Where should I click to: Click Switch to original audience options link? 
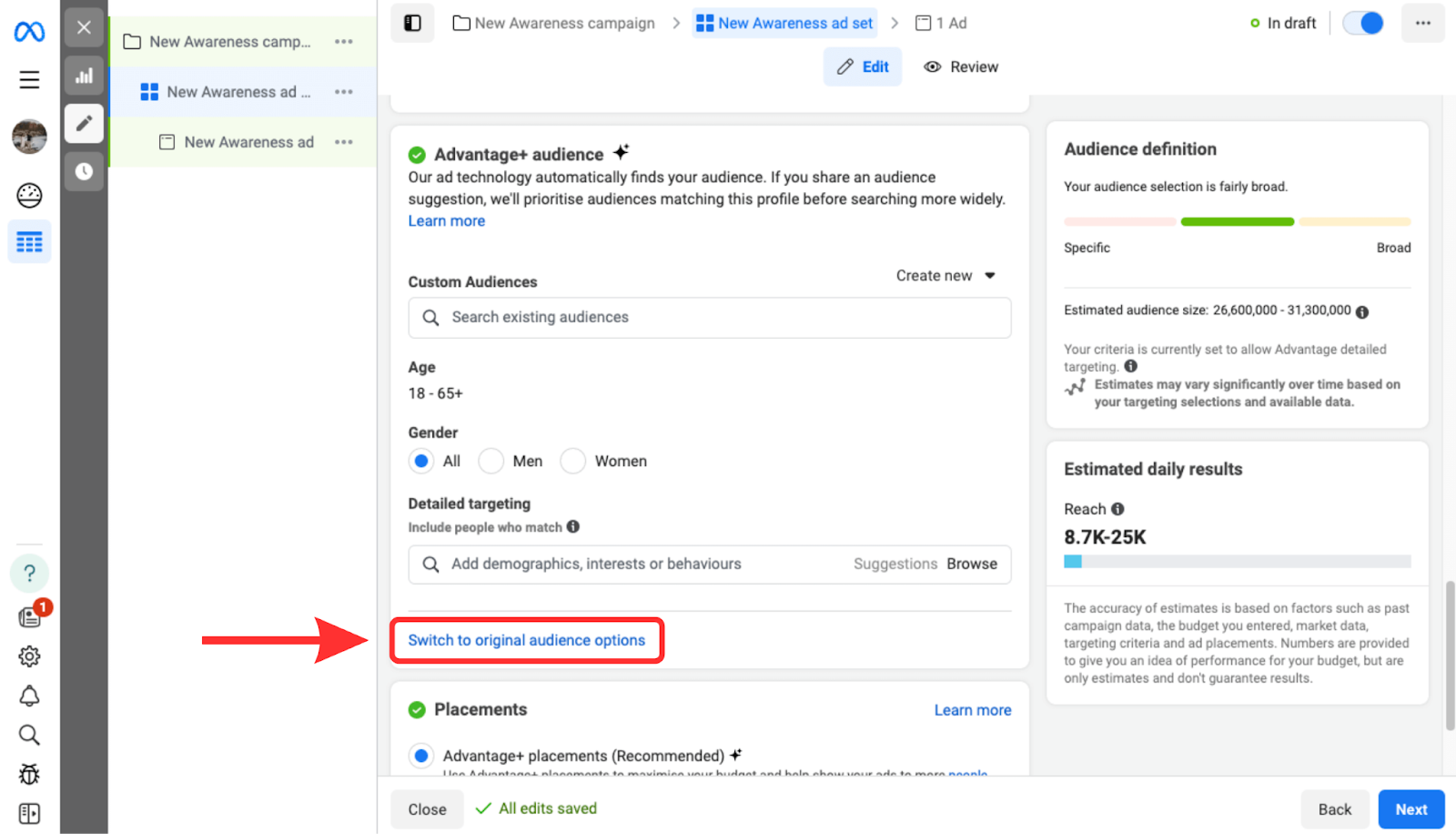[x=526, y=640]
